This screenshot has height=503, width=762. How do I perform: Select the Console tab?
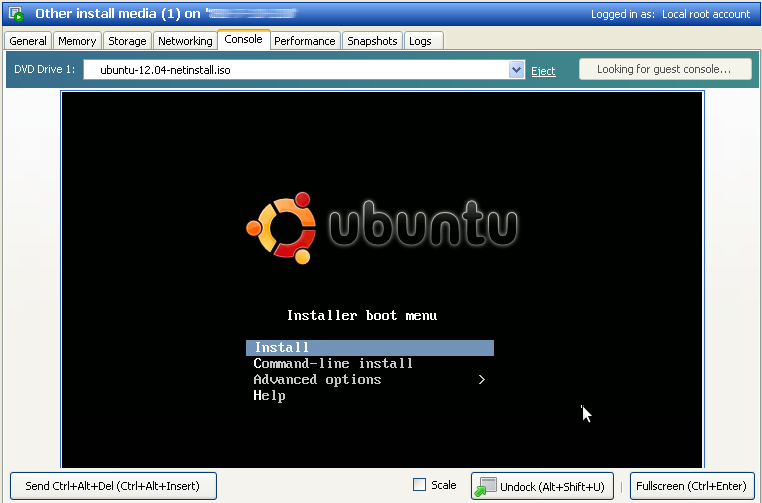[243, 39]
